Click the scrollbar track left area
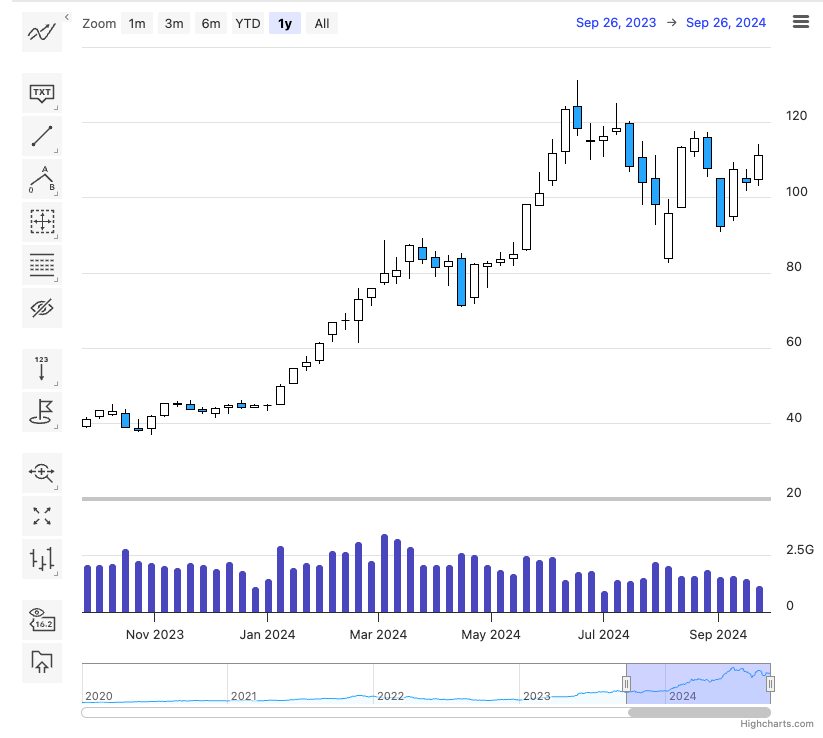Screen dimensions: 823x738 [x=355, y=712]
